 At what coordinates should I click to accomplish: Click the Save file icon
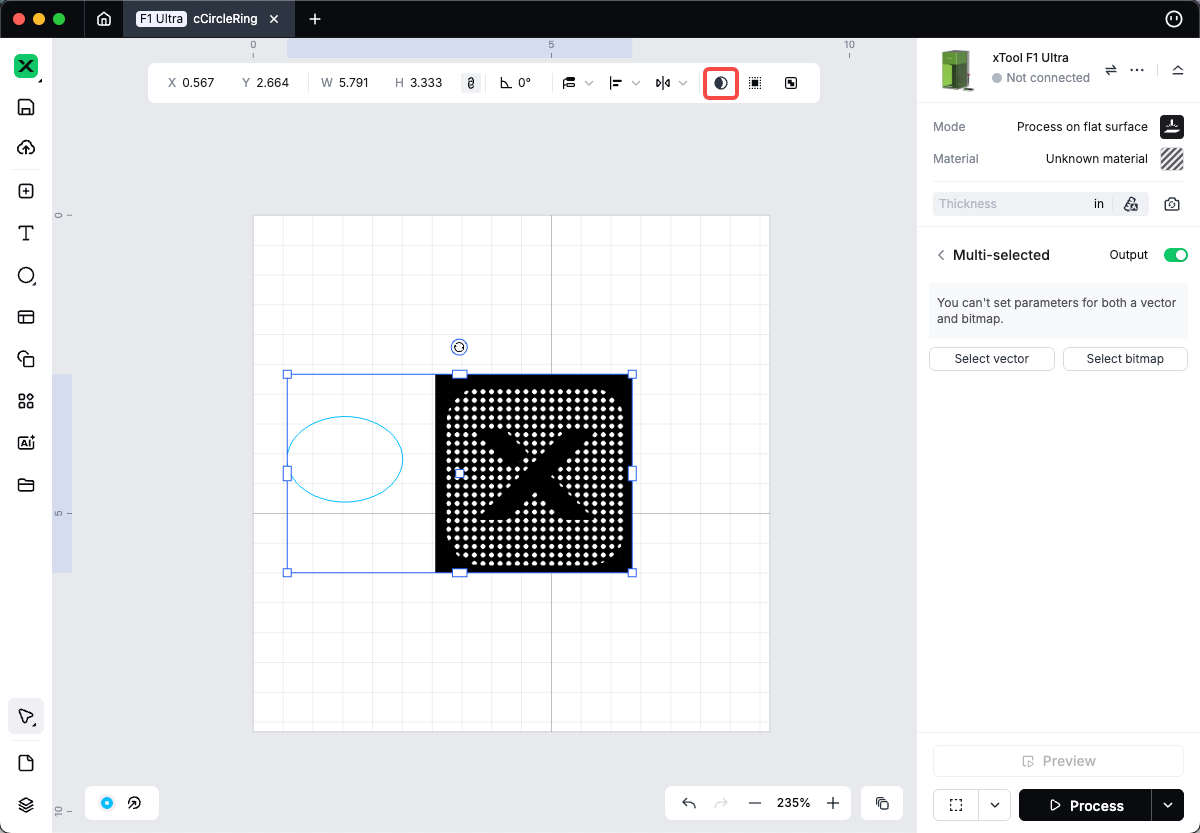coord(26,108)
